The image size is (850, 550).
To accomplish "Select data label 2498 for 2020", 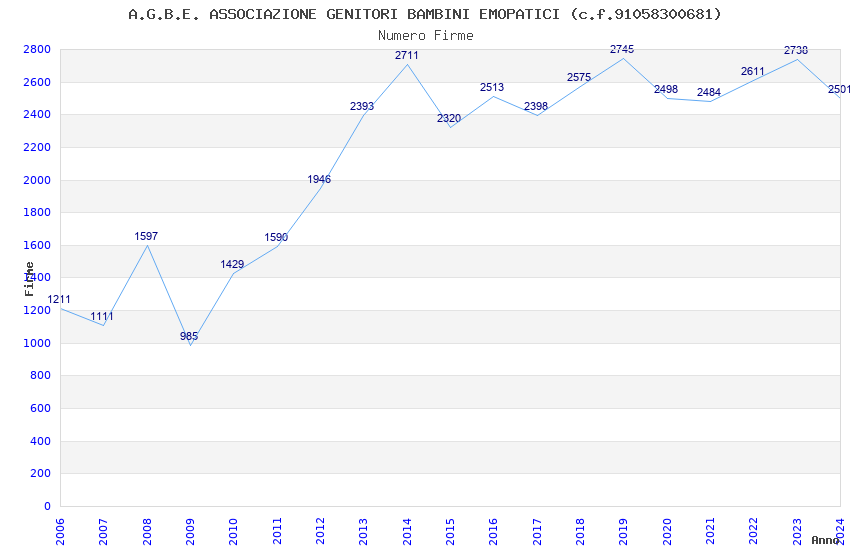I will pos(666,89).
